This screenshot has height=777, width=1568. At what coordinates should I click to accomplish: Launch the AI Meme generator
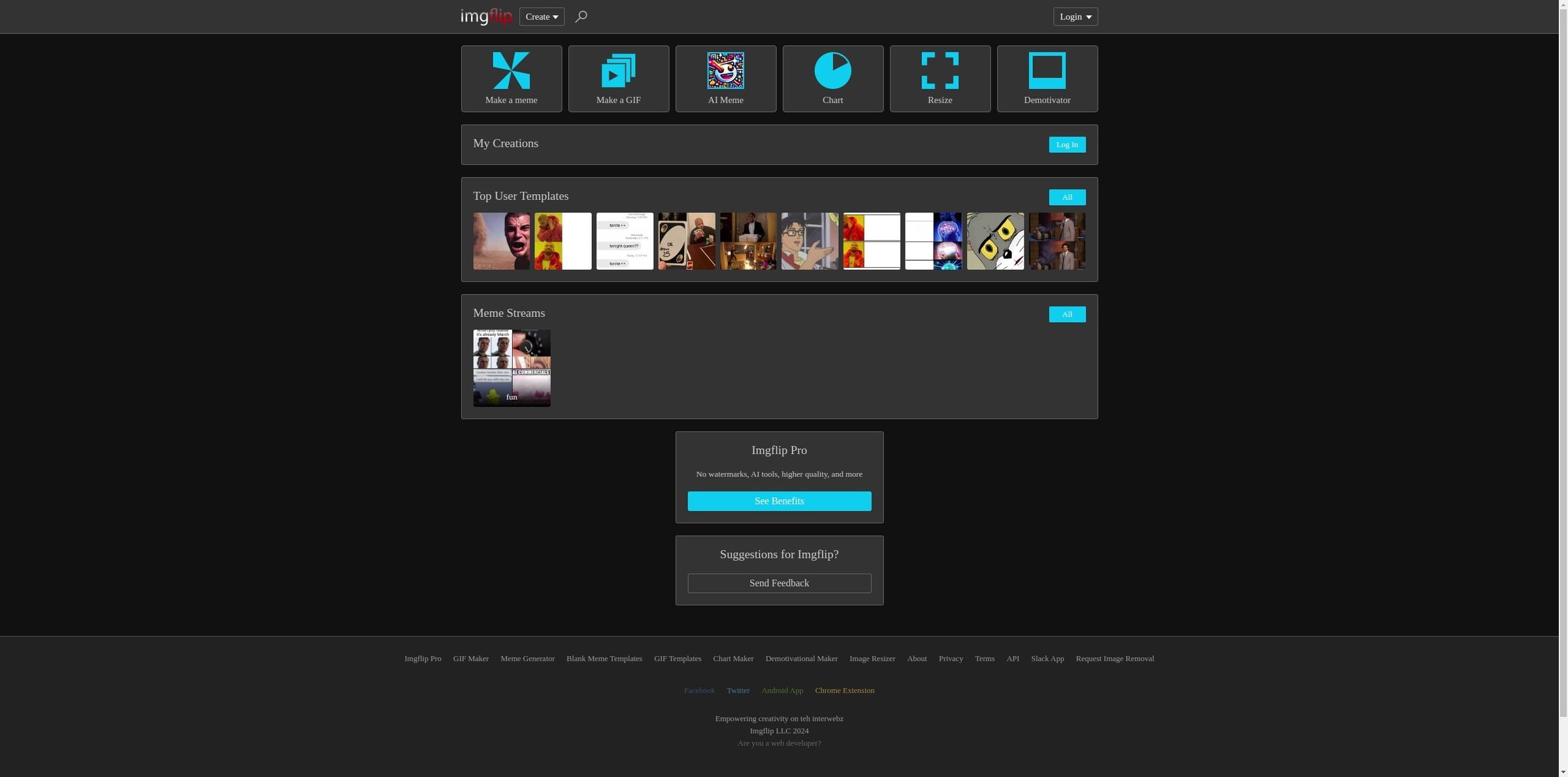click(725, 78)
